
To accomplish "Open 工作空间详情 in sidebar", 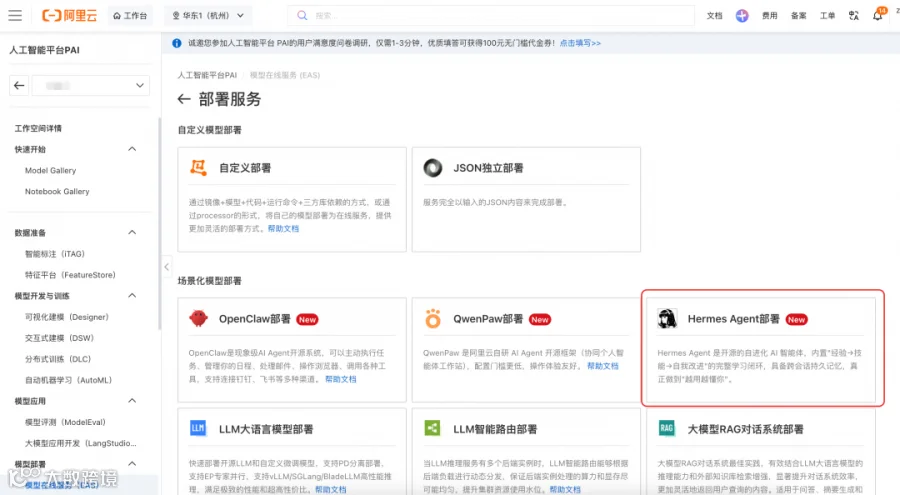I will click(x=38, y=128).
